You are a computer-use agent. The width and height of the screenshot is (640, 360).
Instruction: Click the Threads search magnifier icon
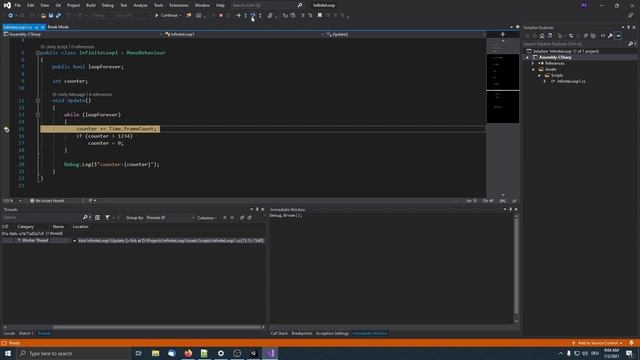tap(85, 218)
